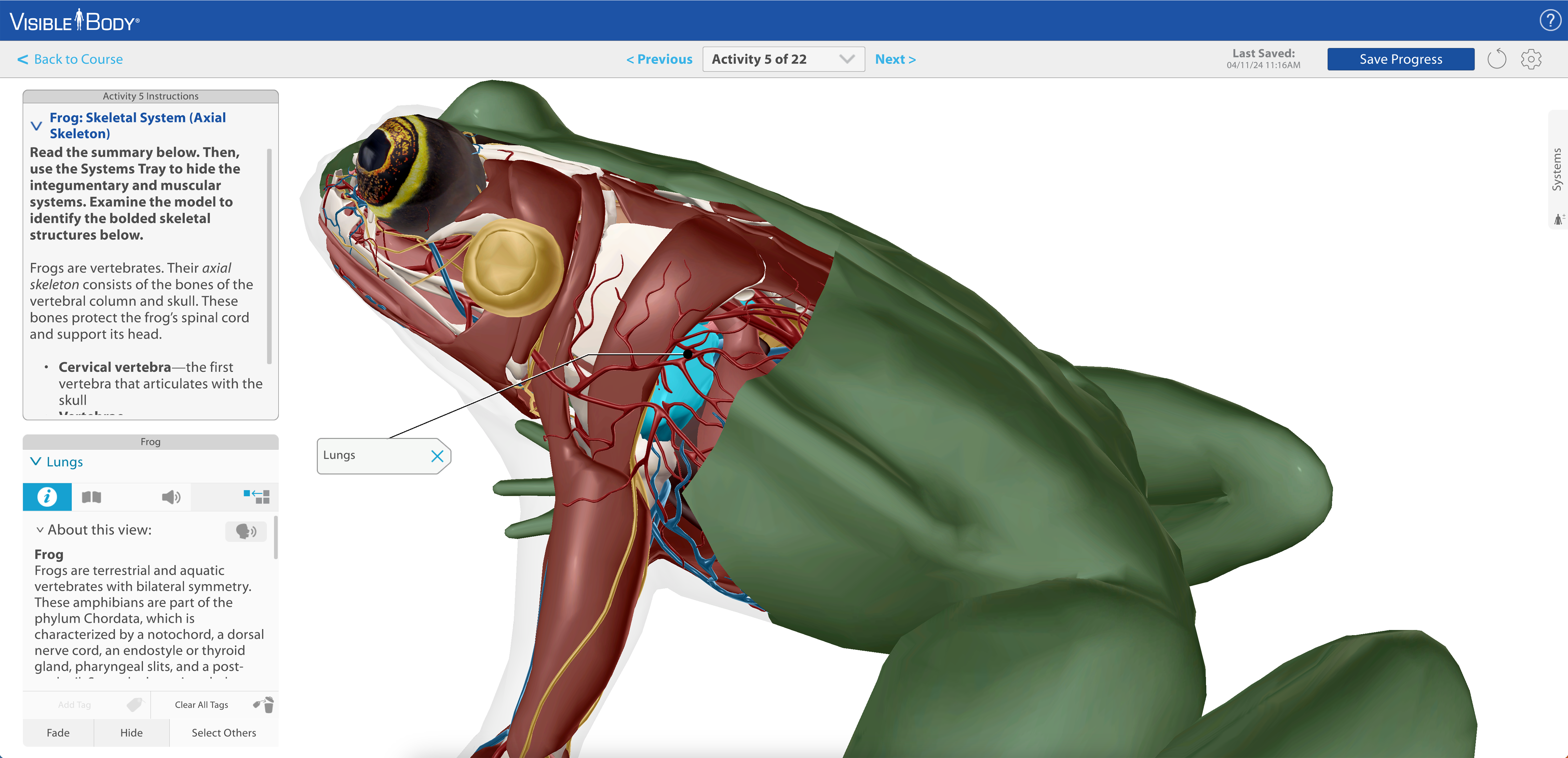This screenshot has height=758, width=1568.
Task: Close the Lungs label tag
Action: [437, 456]
